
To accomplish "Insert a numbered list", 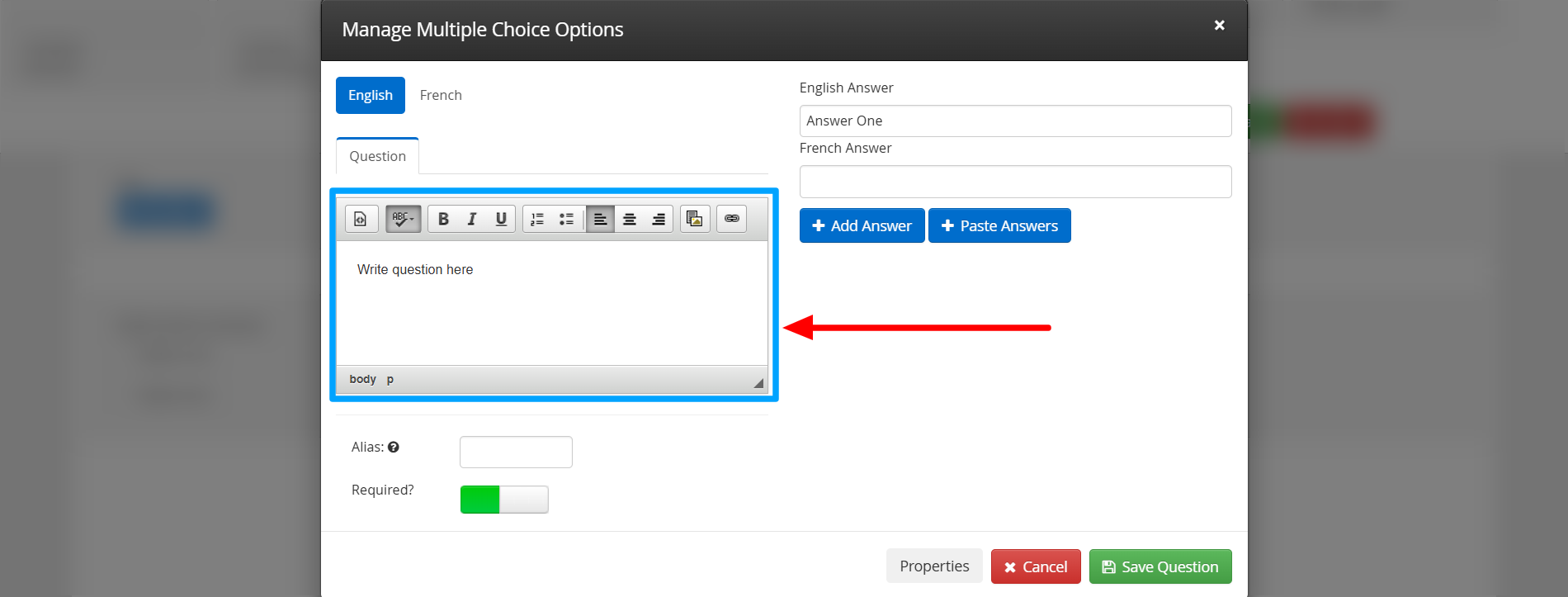I will 537,219.
